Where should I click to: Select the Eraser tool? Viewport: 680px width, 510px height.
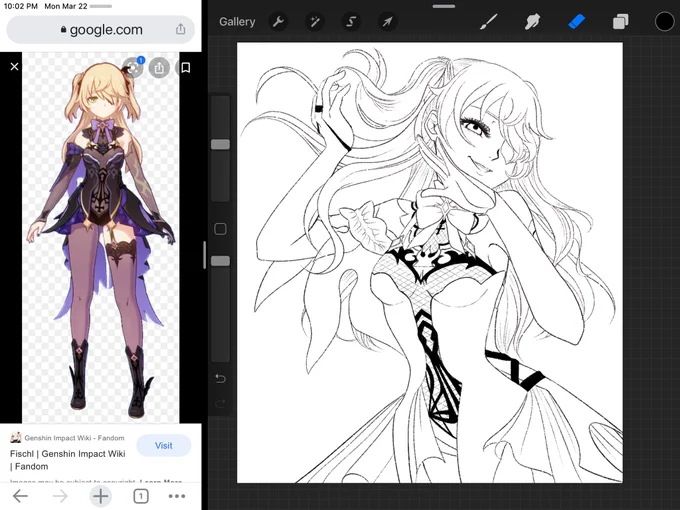tap(576, 21)
